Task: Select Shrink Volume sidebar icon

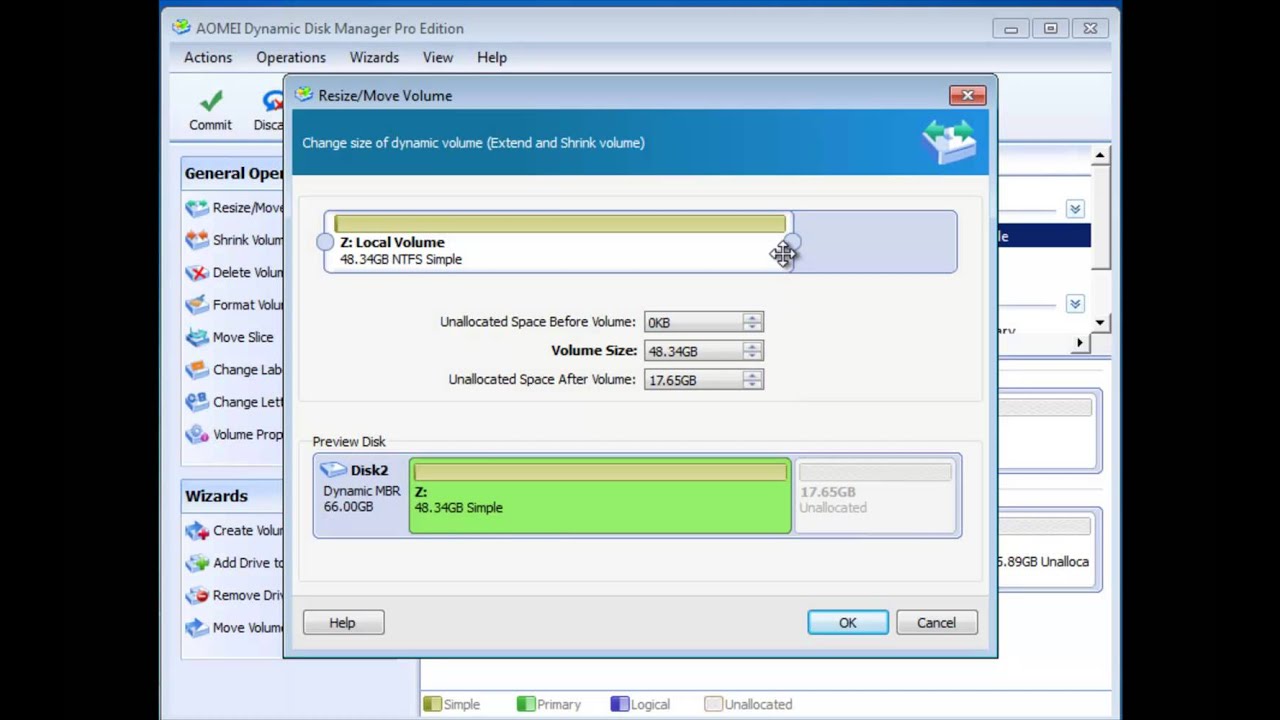Action: [x=197, y=240]
